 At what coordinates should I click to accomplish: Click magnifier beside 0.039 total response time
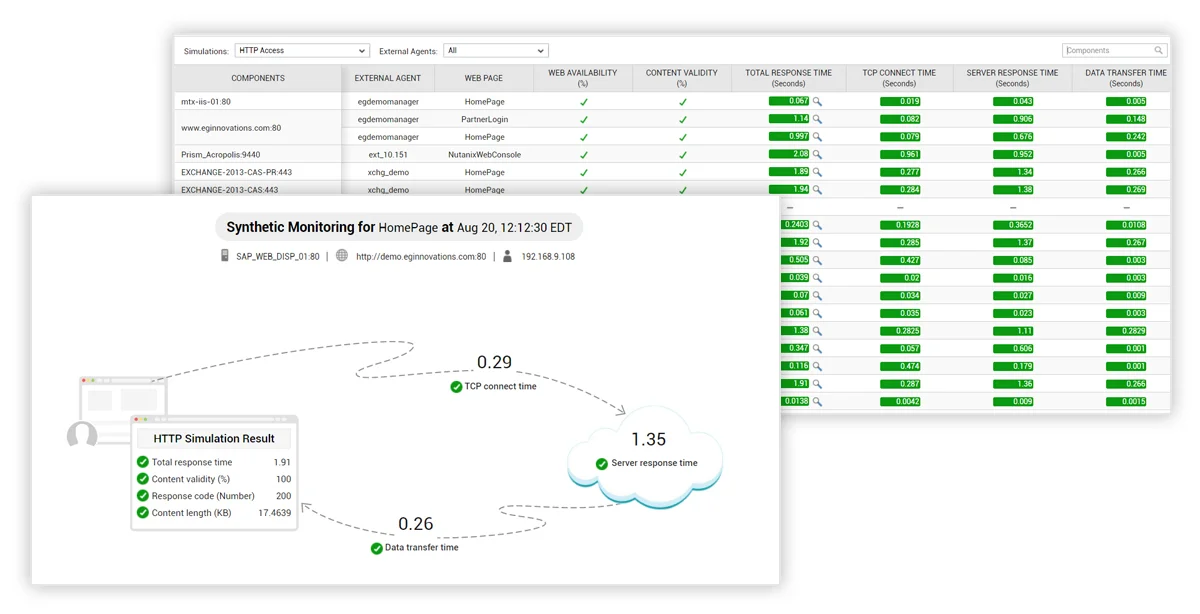(x=817, y=278)
